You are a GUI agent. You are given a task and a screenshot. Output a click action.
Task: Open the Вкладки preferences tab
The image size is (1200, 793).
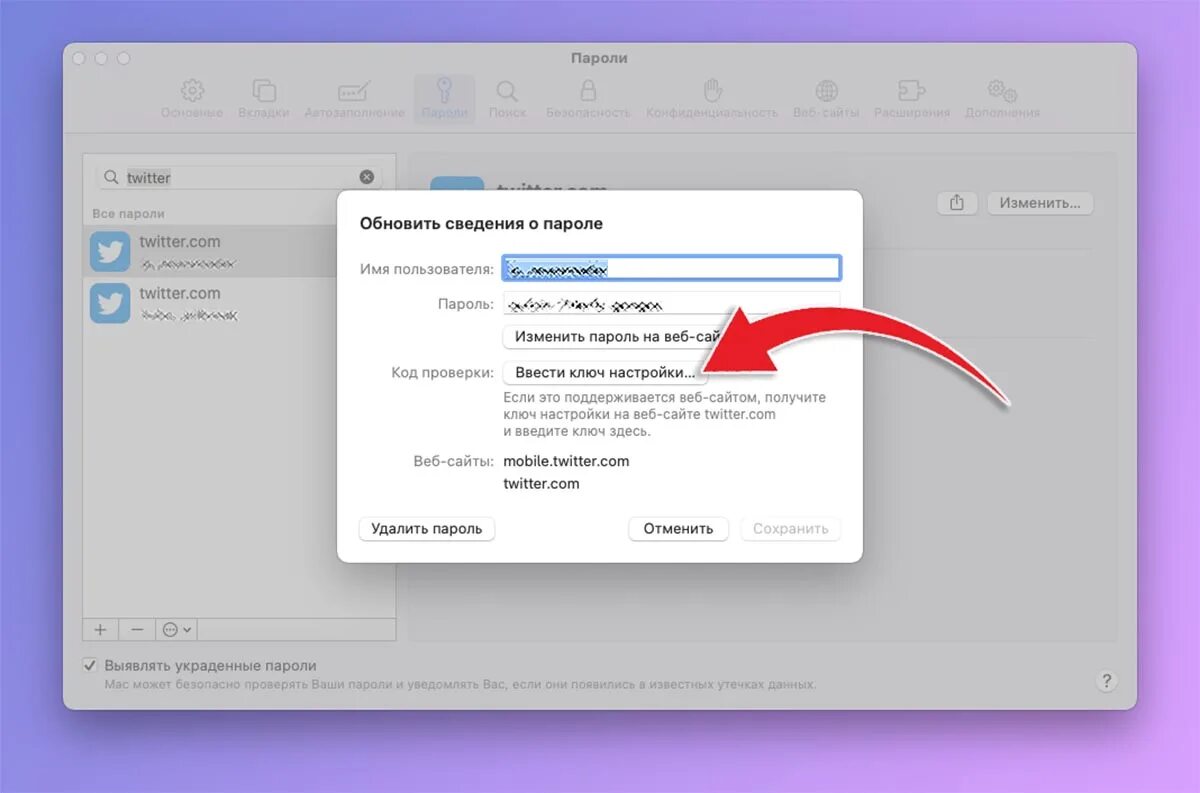pyautogui.click(x=264, y=99)
